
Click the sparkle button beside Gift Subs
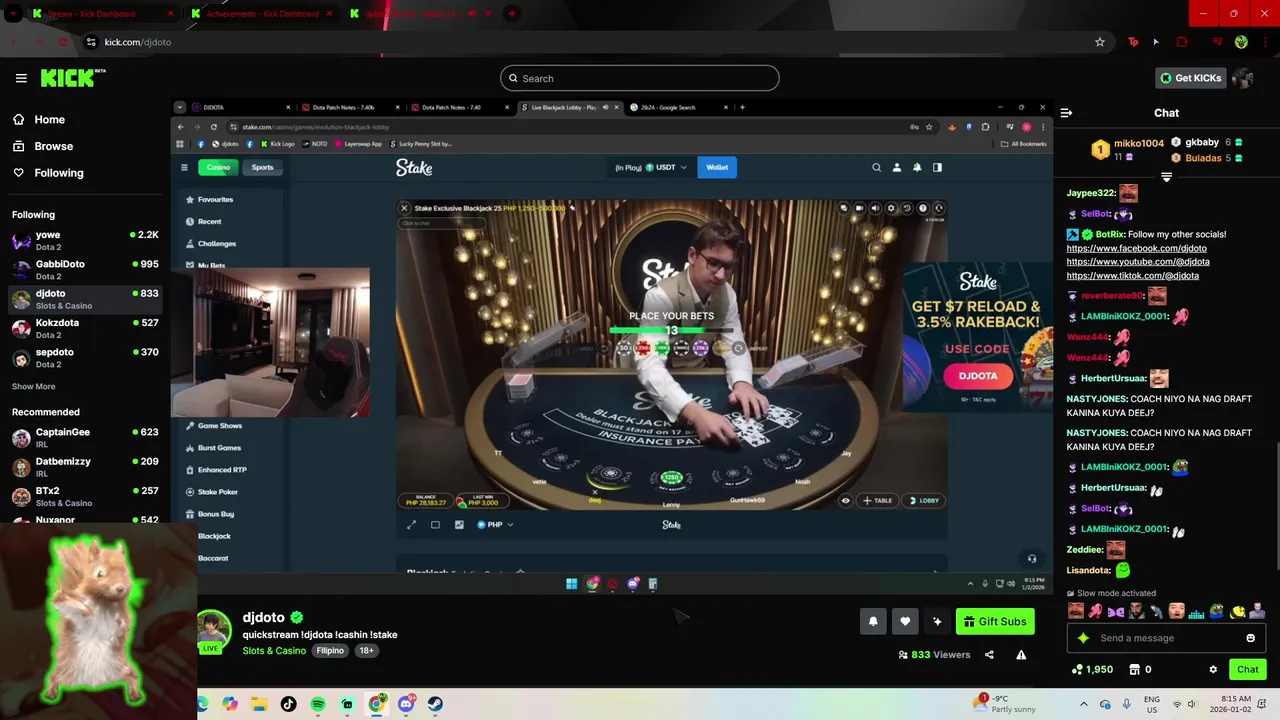(x=937, y=621)
